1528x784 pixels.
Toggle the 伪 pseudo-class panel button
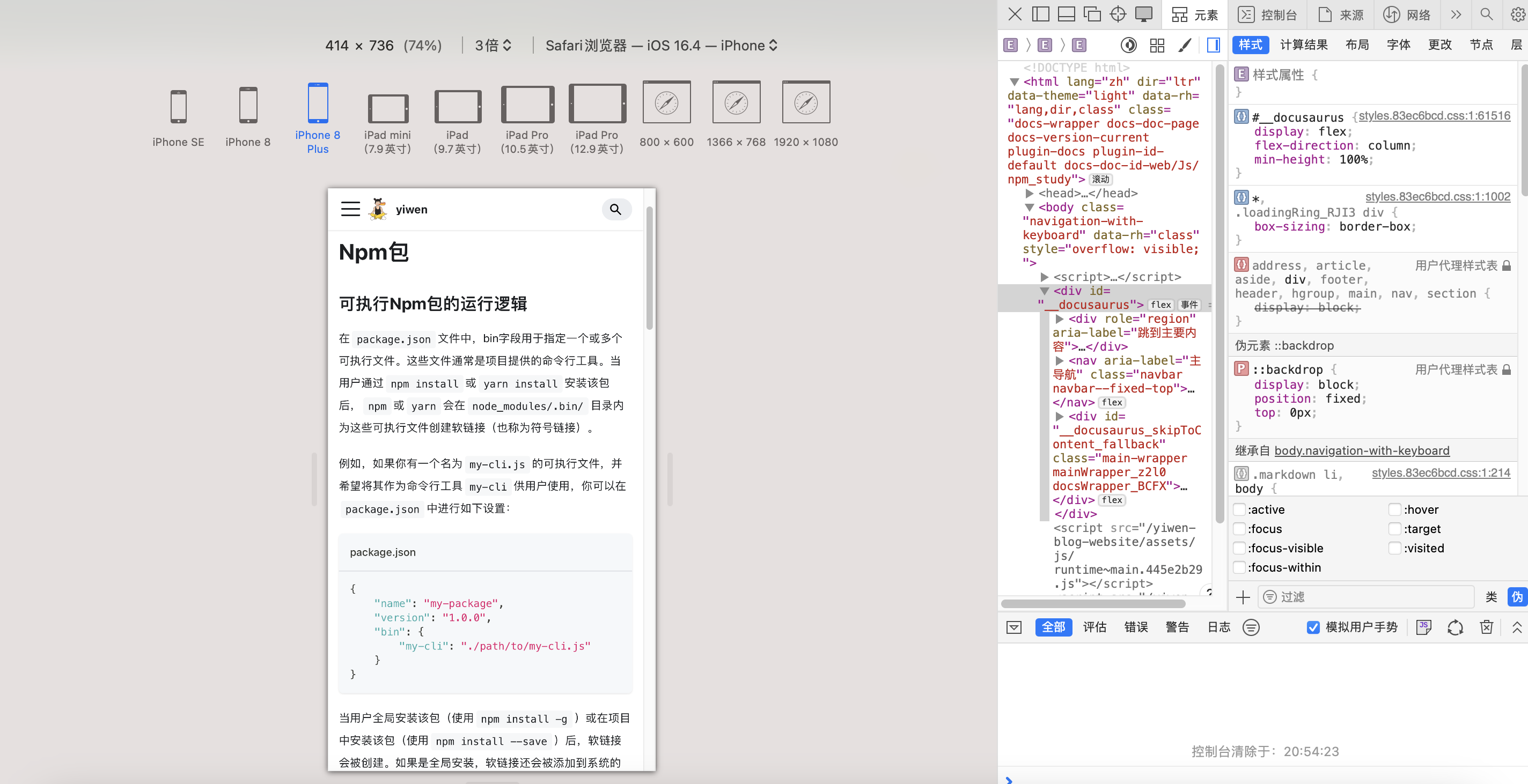1516,597
